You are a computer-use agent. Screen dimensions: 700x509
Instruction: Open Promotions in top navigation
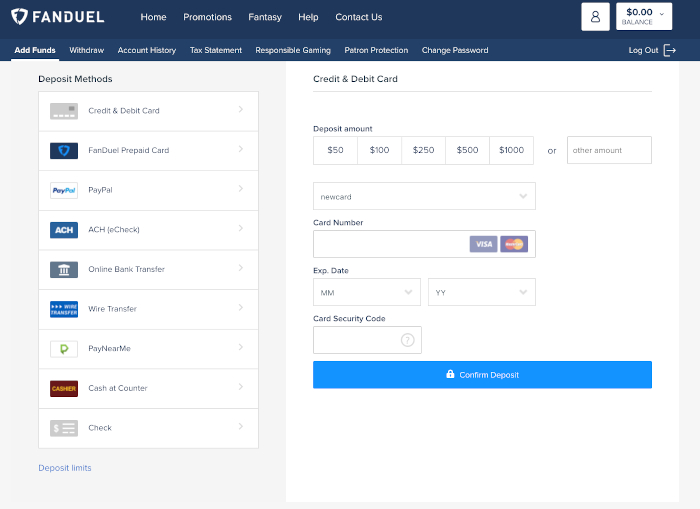(x=207, y=17)
